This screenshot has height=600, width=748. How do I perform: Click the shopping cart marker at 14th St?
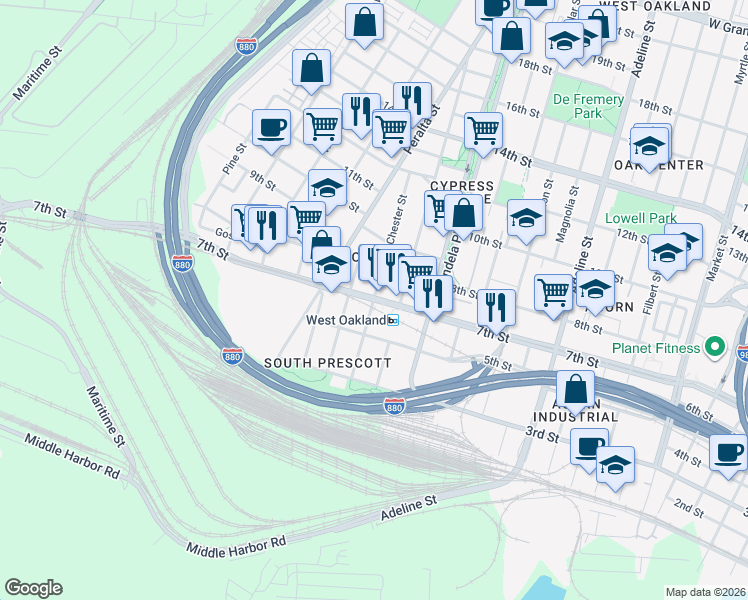click(483, 133)
